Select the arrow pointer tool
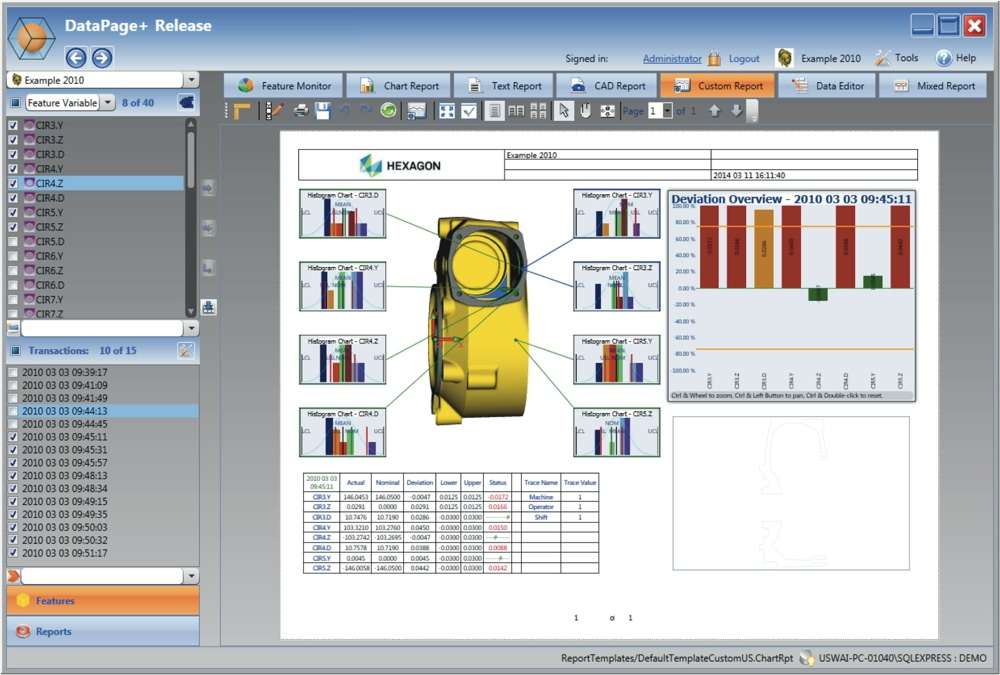 564,111
